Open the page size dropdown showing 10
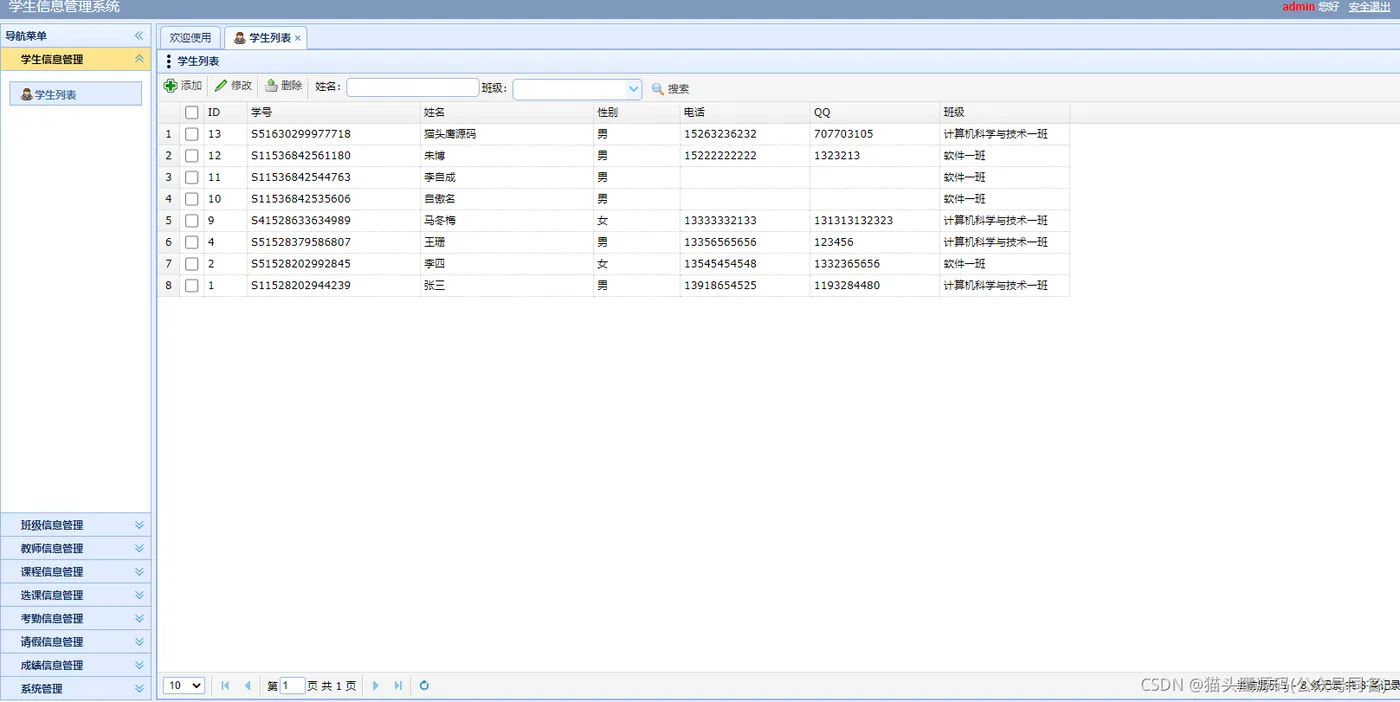This screenshot has height=702, width=1400. pos(184,686)
